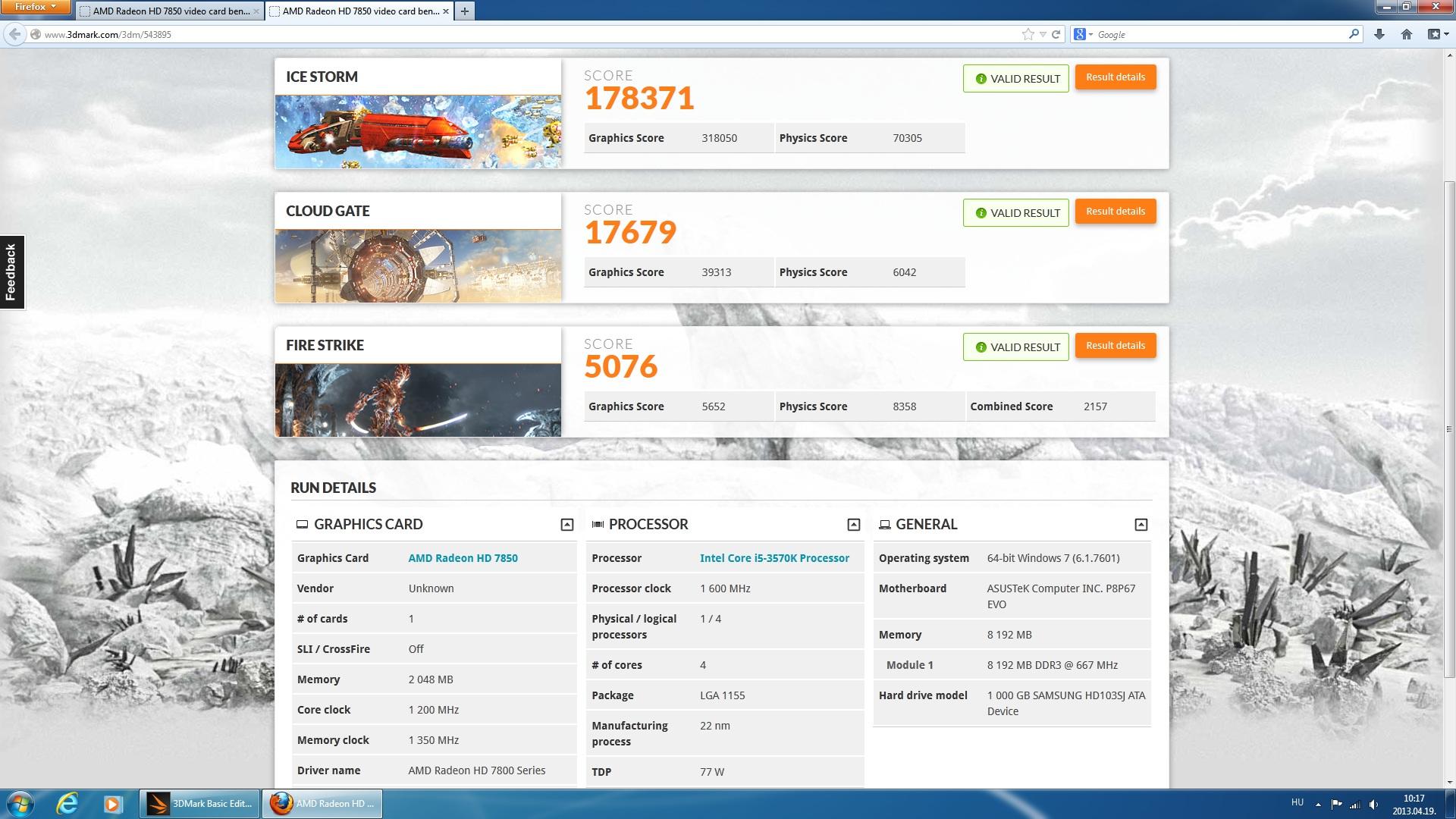Image resolution: width=1456 pixels, height=819 pixels.
Task: Launch Windows Media Player taskbar icon
Action: tap(113, 804)
